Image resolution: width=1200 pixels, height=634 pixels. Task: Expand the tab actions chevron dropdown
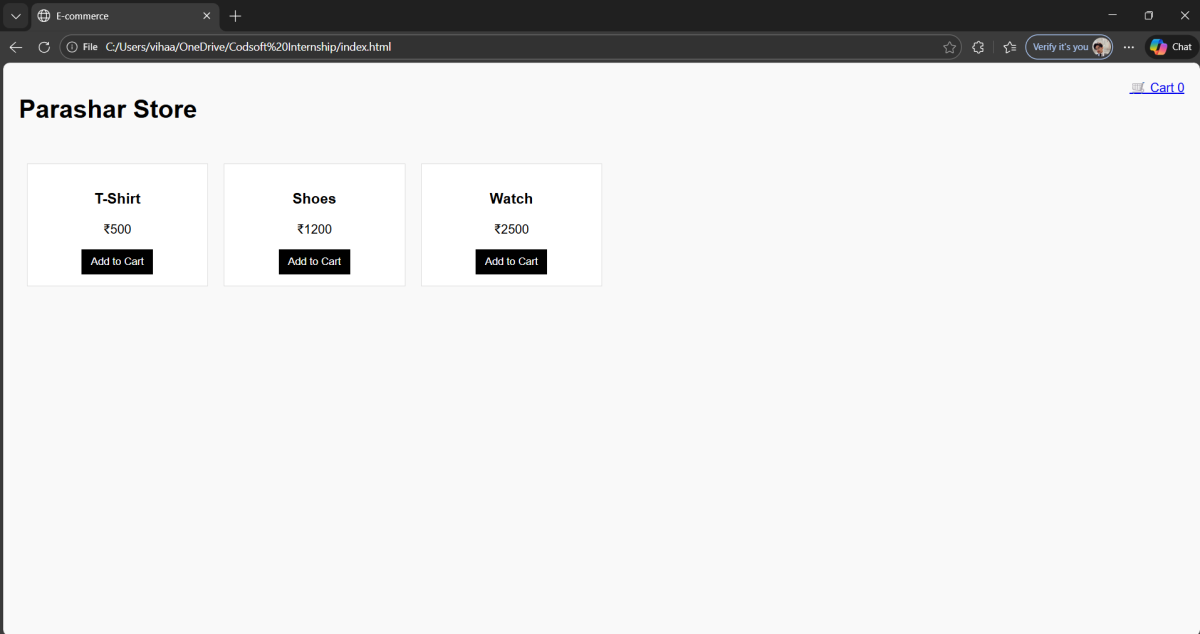pyautogui.click(x=15, y=16)
